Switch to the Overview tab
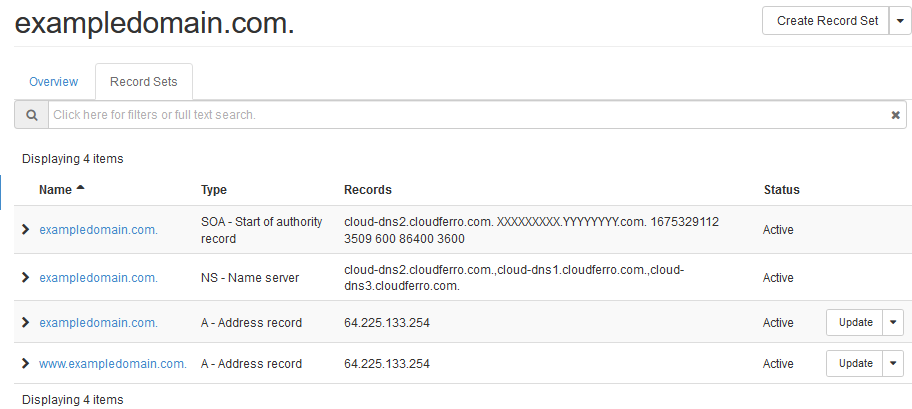912x409 pixels. tap(53, 82)
